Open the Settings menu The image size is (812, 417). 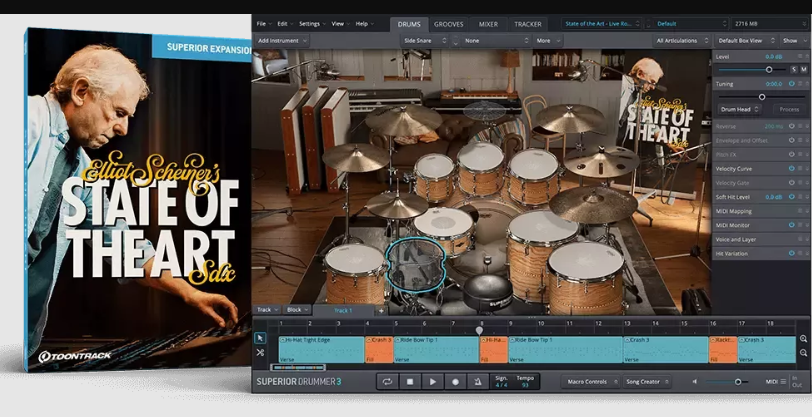coord(312,24)
